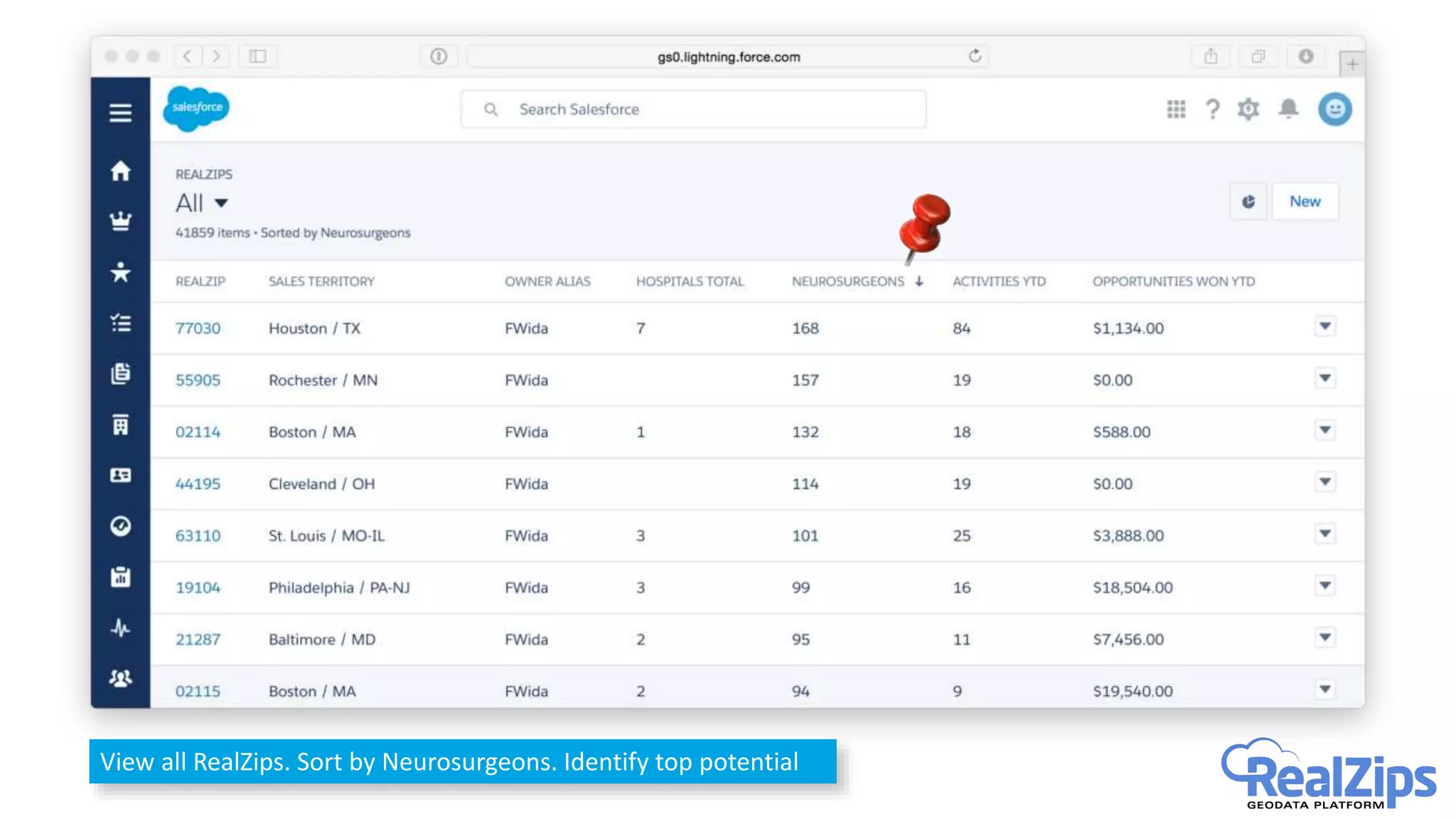Sort by Neurosurgeons column header
This screenshot has width=1456, height=819.
(848, 282)
